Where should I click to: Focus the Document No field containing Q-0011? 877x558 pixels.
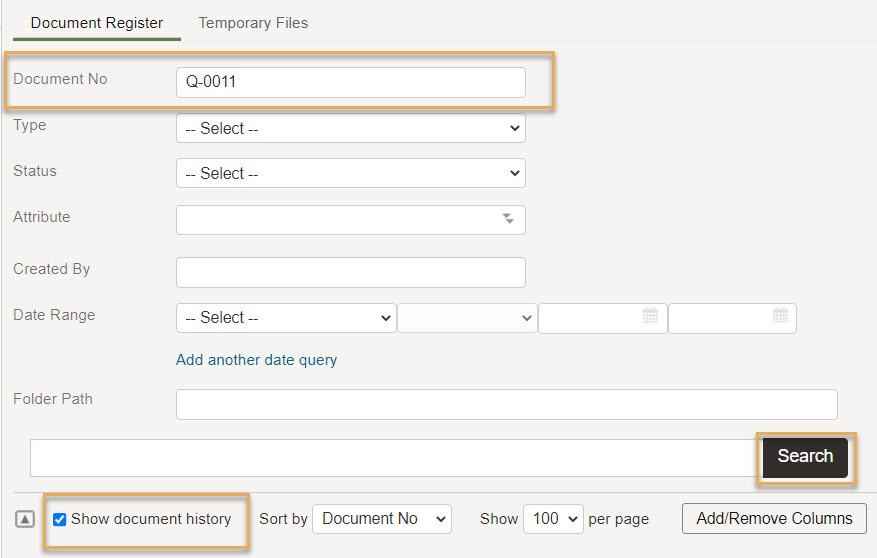tap(351, 82)
